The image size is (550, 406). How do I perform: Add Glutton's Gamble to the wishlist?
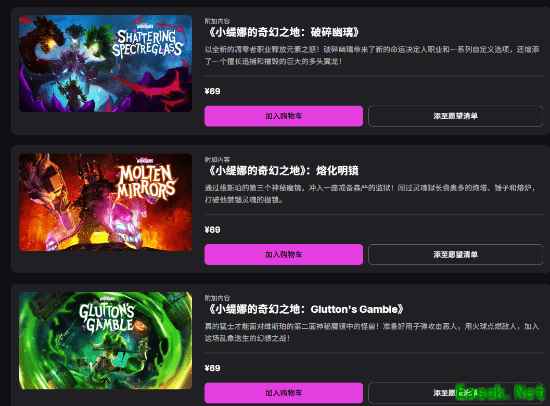[x=455, y=393]
